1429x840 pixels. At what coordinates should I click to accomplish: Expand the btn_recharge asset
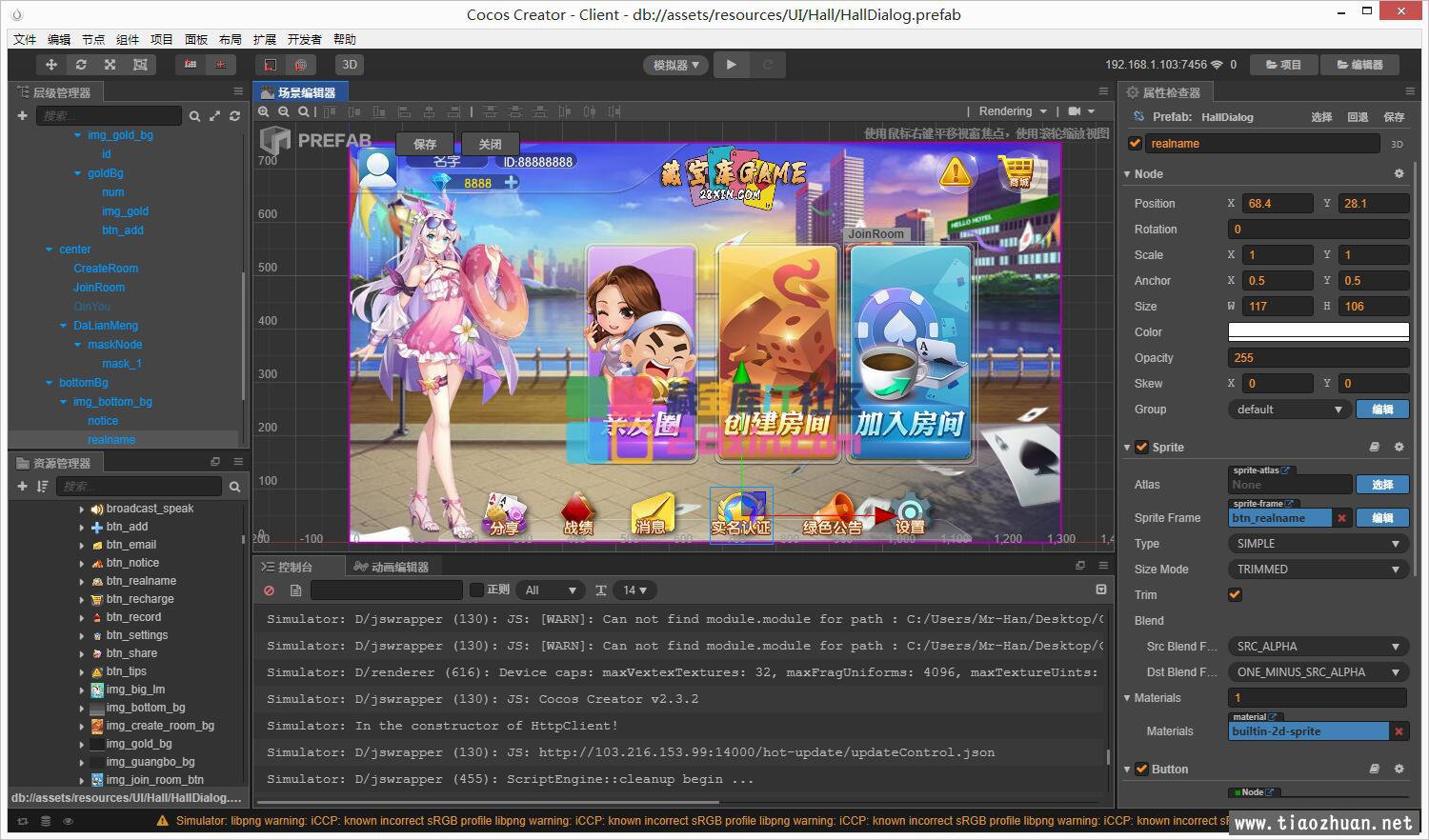pyautogui.click(x=82, y=599)
